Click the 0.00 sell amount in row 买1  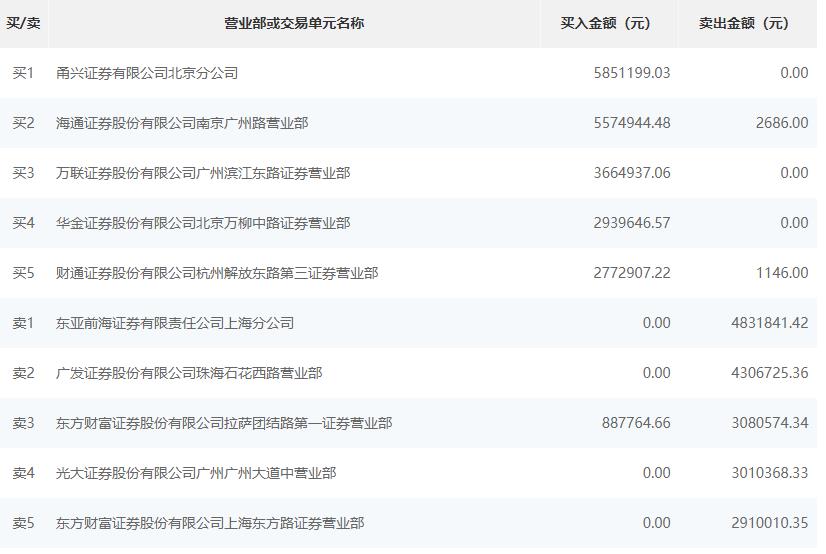[794, 73]
